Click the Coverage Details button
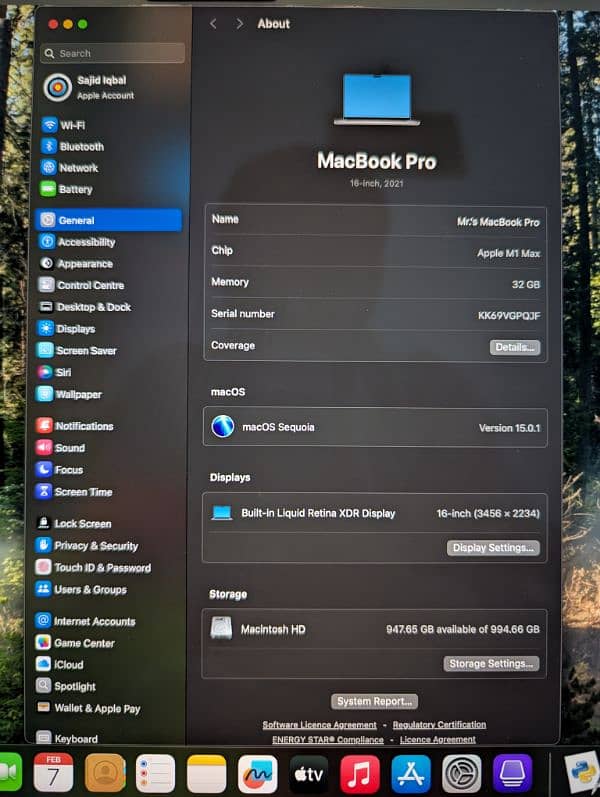The width and height of the screenshot is (600, 797). (x=515, y=347)
